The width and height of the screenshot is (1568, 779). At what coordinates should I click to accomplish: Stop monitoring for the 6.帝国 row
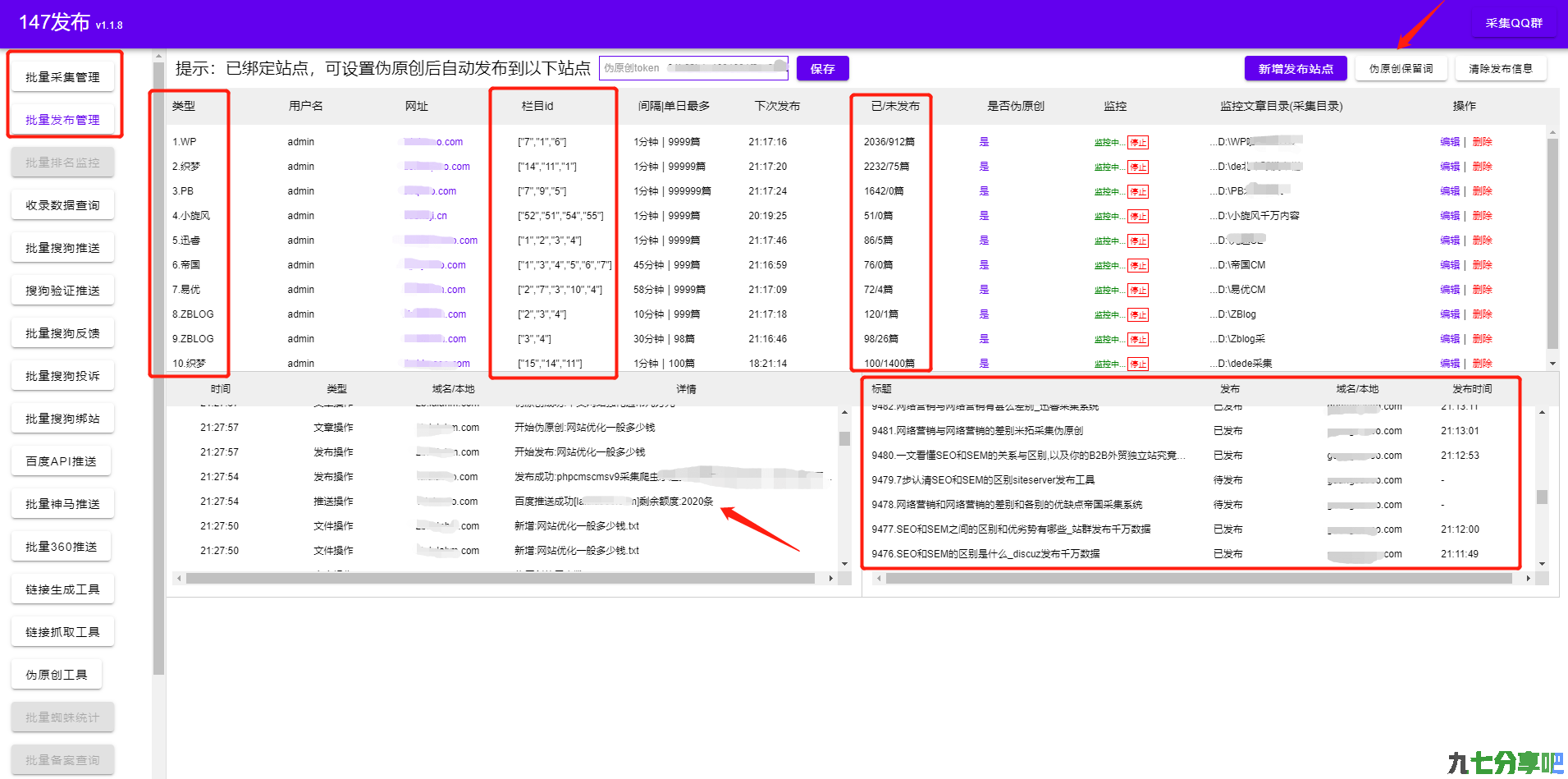(x=1137, y=266)
